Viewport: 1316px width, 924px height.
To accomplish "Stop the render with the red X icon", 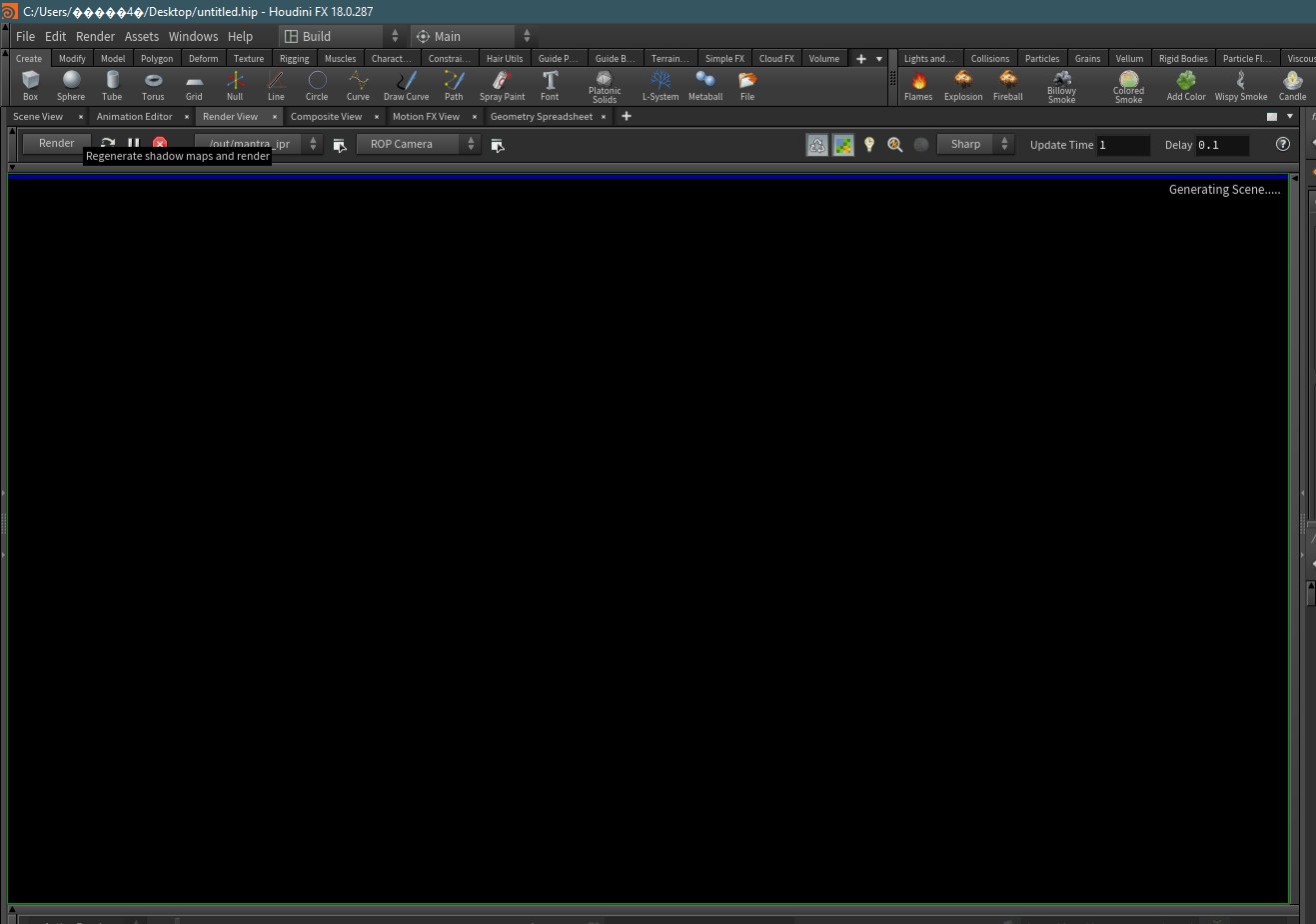I will (x=160, y=144).
